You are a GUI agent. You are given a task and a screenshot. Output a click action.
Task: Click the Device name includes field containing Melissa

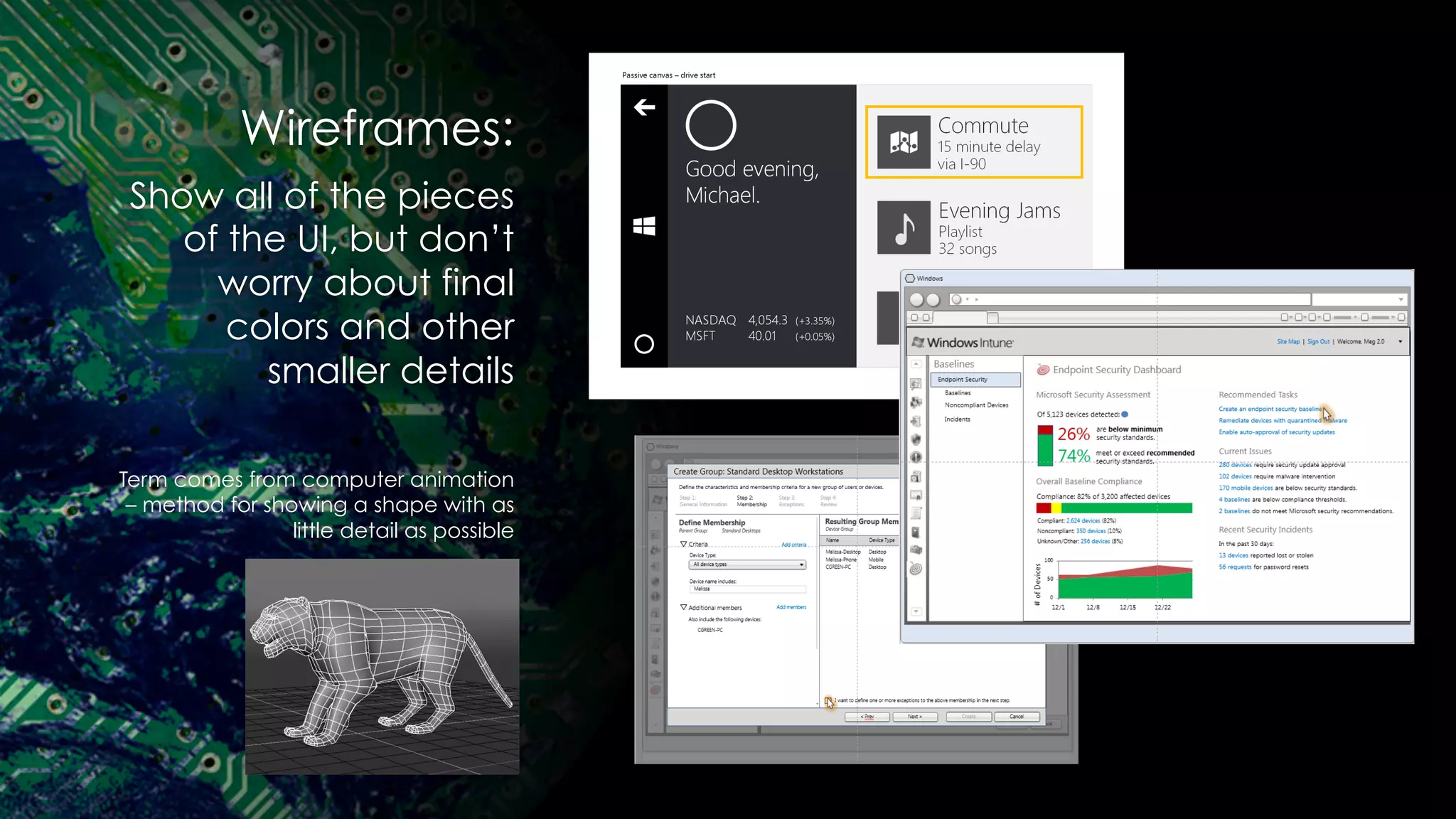click(x=747, y=589)
